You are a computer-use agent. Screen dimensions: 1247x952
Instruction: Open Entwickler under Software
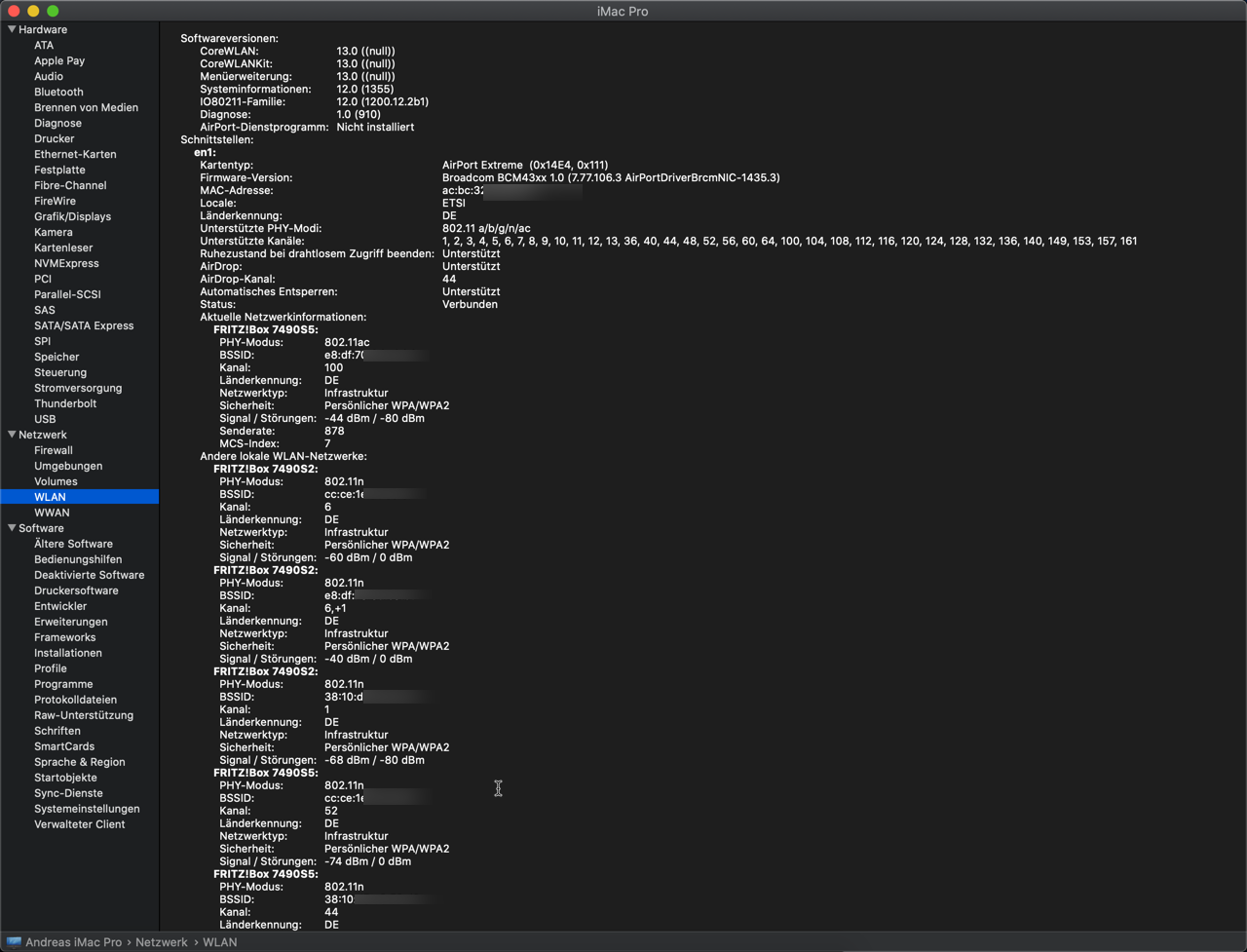tap(60, 606)
